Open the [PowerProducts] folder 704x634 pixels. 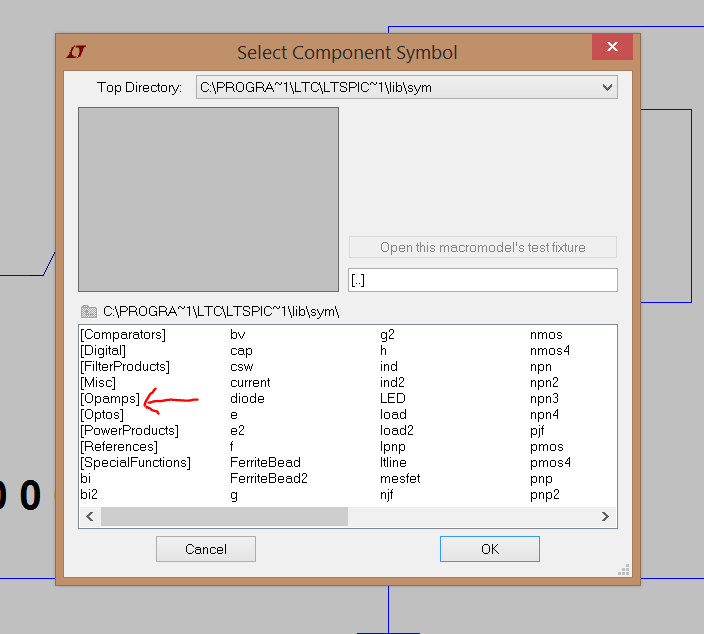click(x=129, y=431)
